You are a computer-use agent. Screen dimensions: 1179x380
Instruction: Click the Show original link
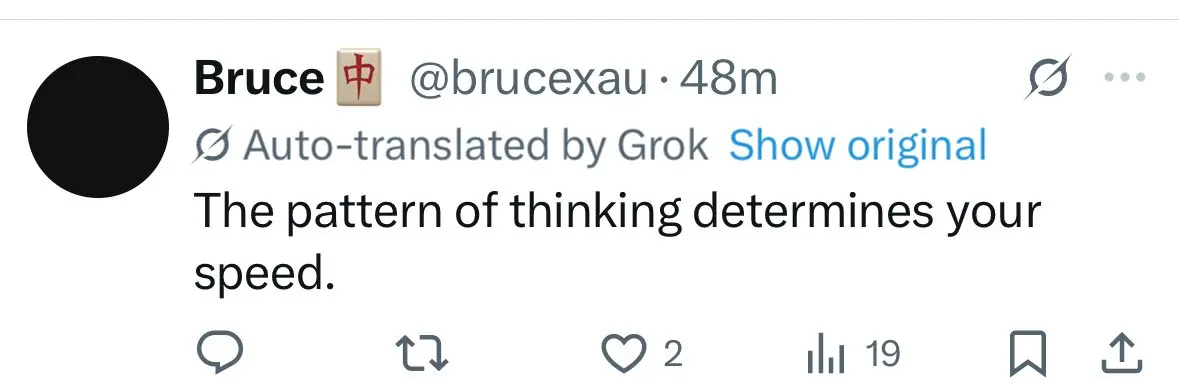click(x=857, y=145)
